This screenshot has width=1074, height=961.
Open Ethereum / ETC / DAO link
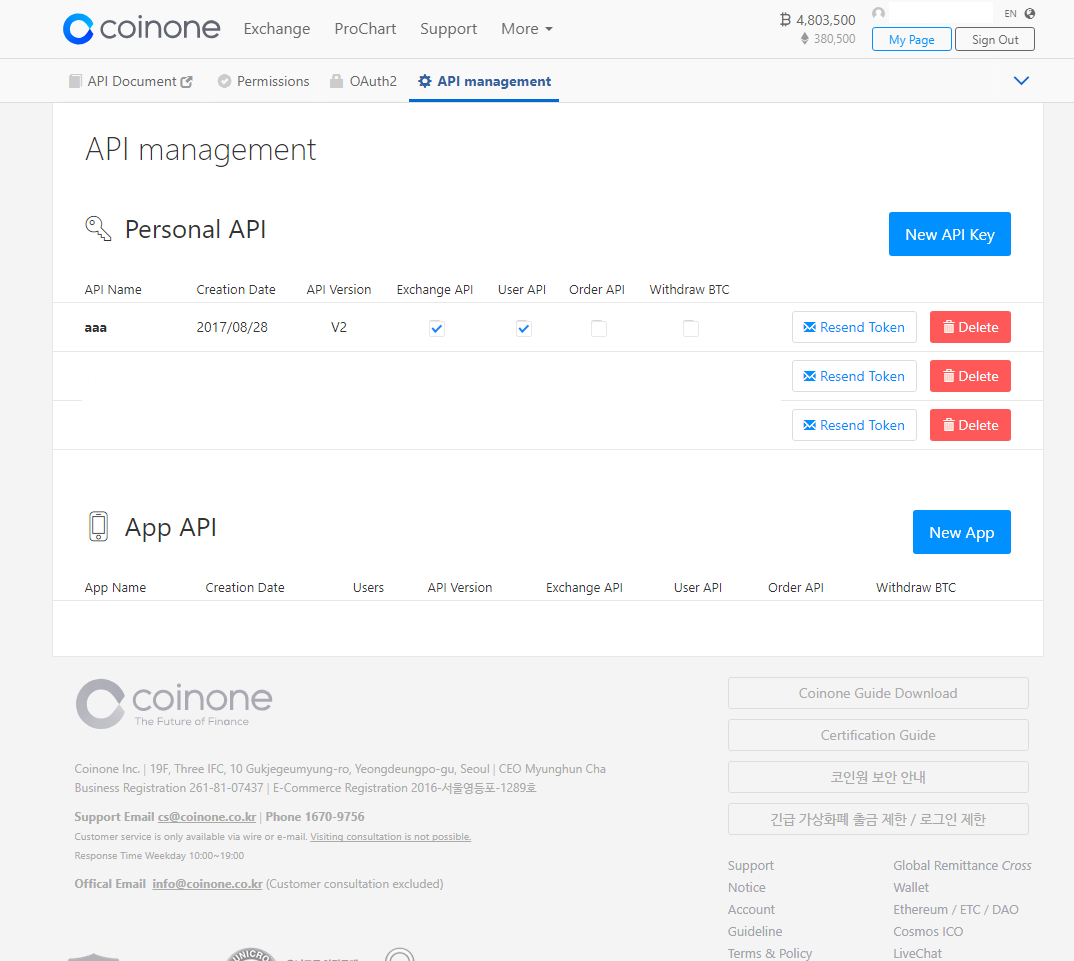click(x=956, y=910)
